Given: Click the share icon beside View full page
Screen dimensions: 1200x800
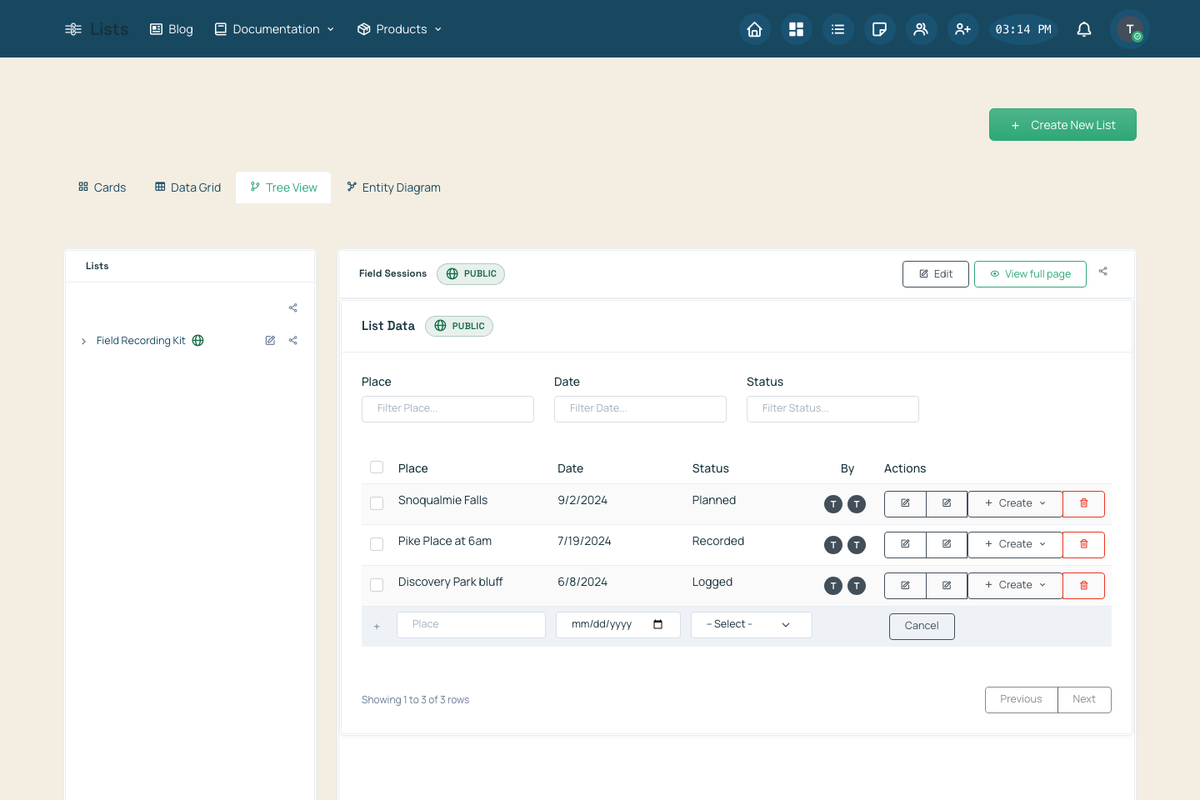Looking at the screenshot, I should (1103, 271).
